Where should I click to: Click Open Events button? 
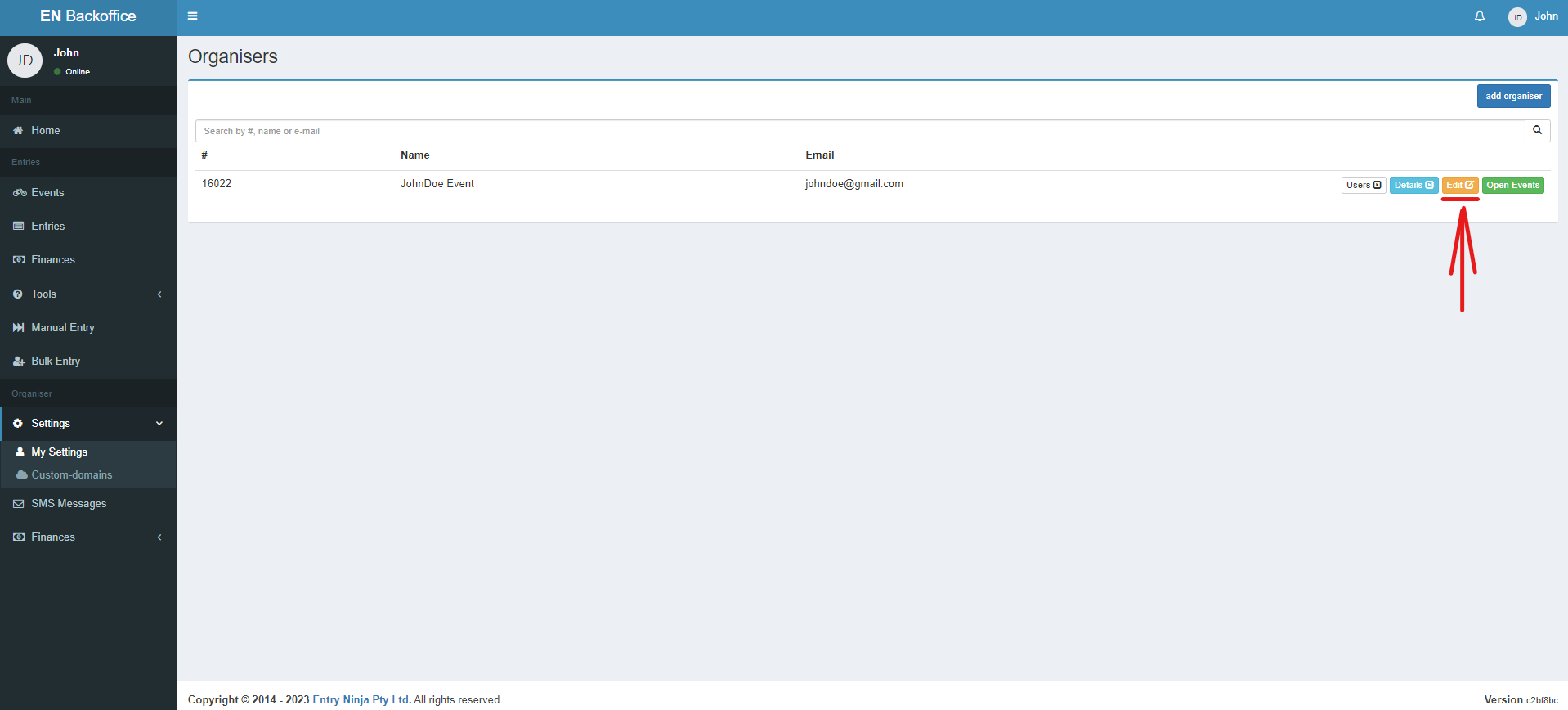click(x=1513, y=186)
